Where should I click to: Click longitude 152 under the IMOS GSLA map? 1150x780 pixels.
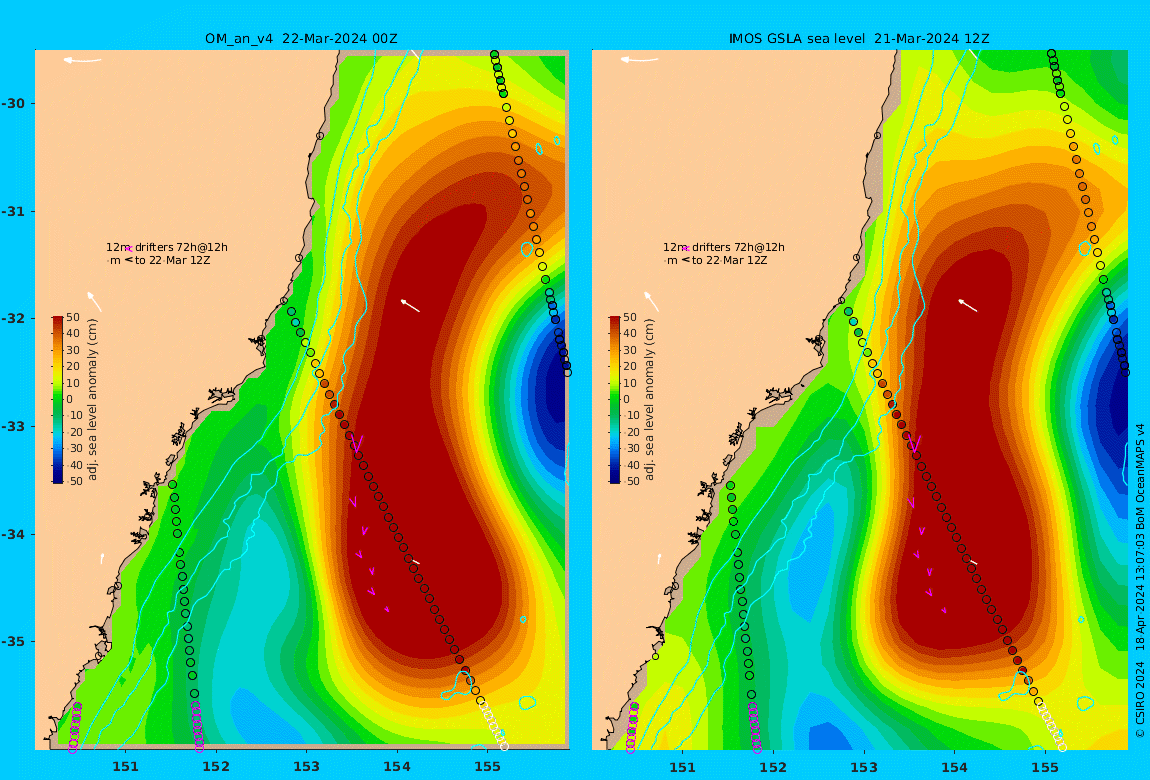click(773, 768)
